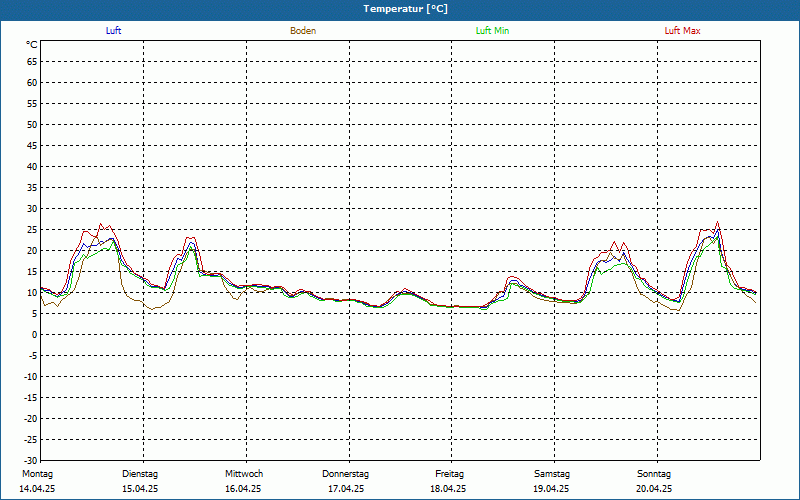Click the -25 y-axis value
This screenshot has width=800, height=500.
click(x=31, y=439)
